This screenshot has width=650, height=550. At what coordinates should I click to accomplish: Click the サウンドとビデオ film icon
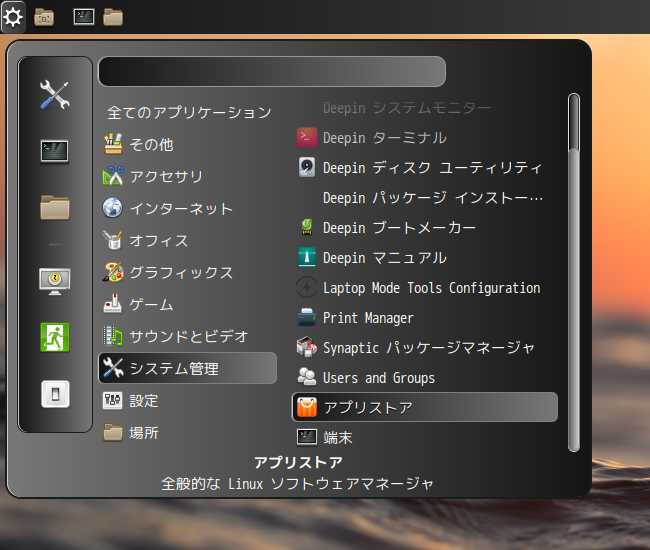point(113,336)
